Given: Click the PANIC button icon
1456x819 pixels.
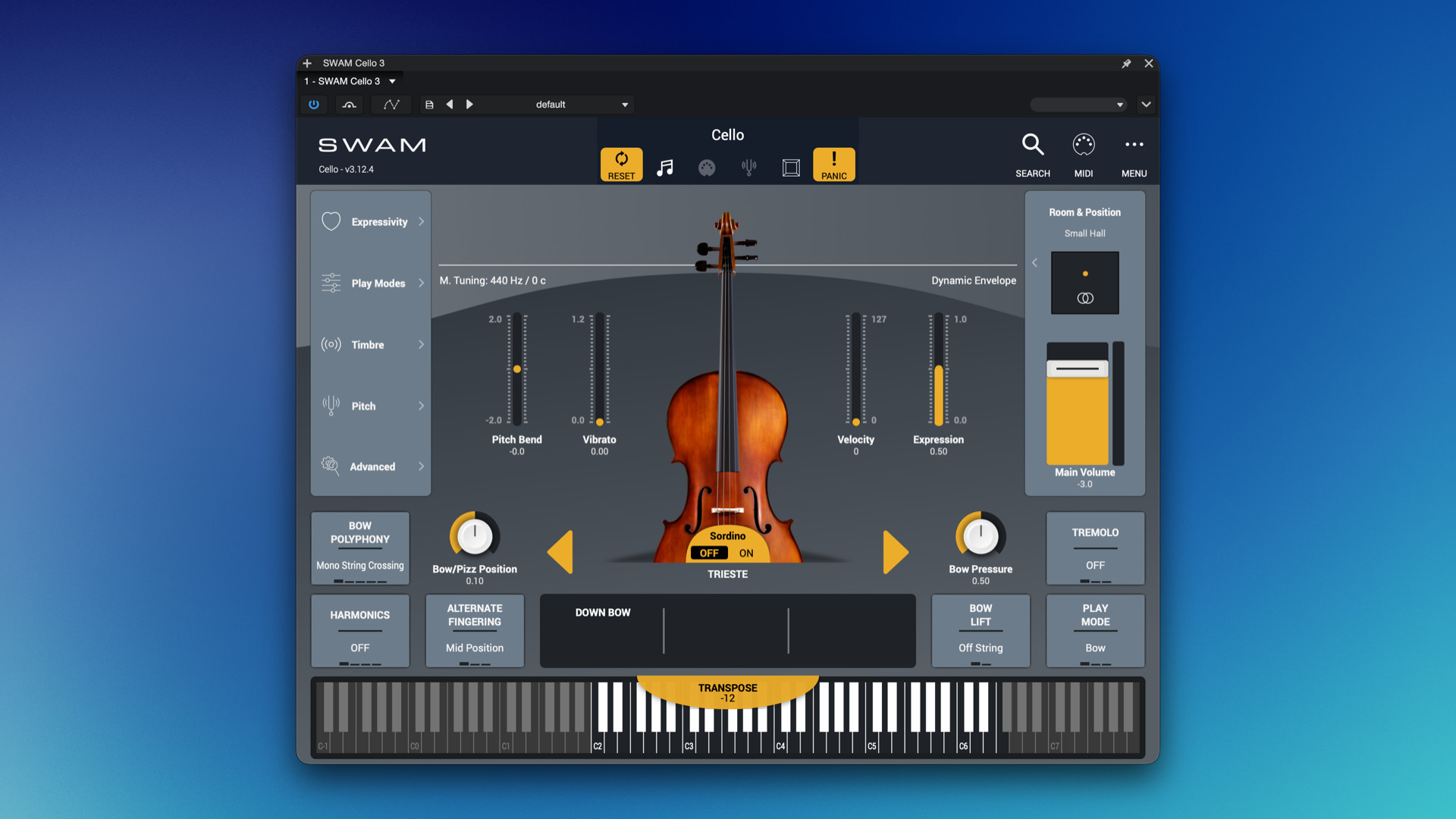Looking at the screenshot, I should click(x=833, y=165).
